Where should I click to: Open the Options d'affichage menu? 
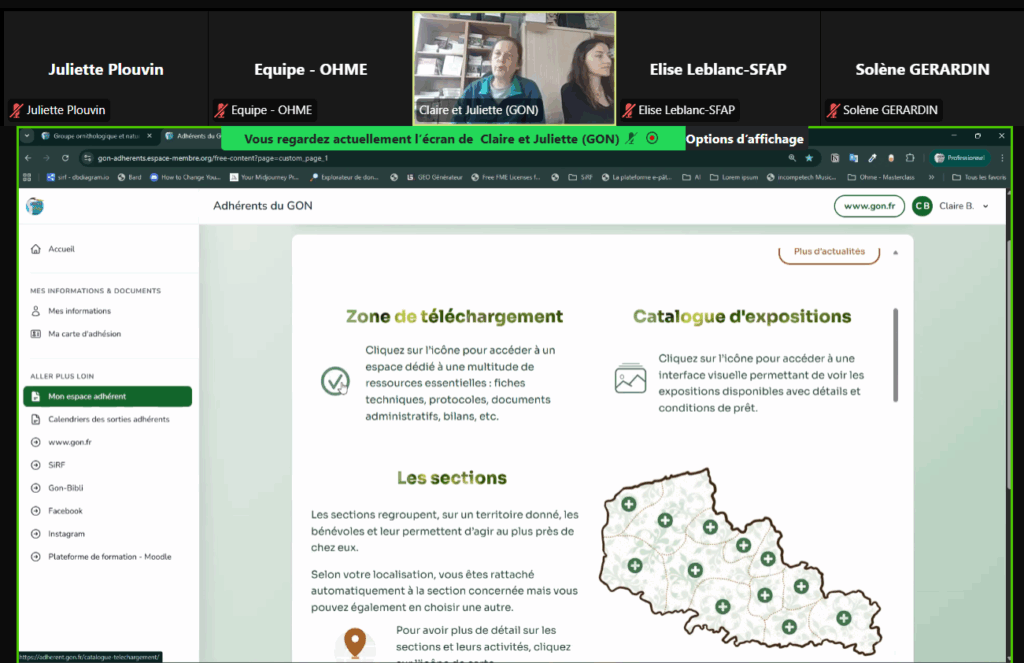click(744, 139)
